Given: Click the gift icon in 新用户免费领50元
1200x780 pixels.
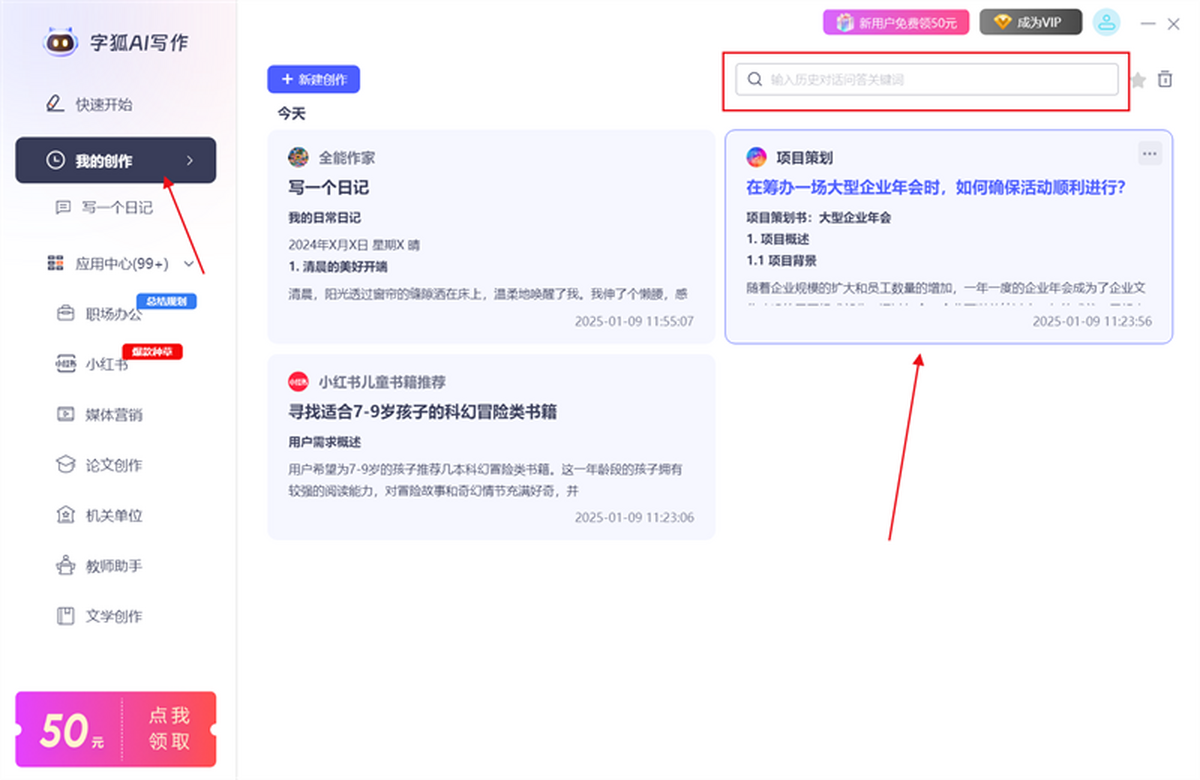Looking at the screenshot, I should 845,22.
